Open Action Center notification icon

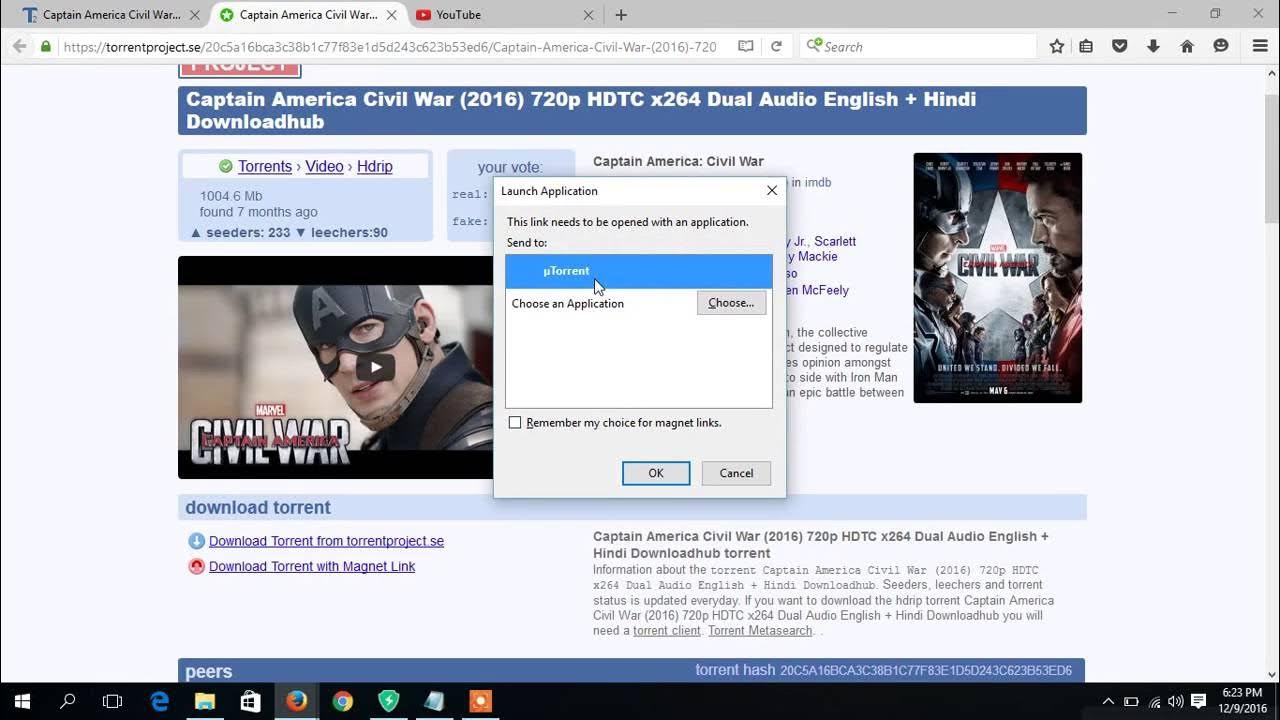tap(1199, 701)
